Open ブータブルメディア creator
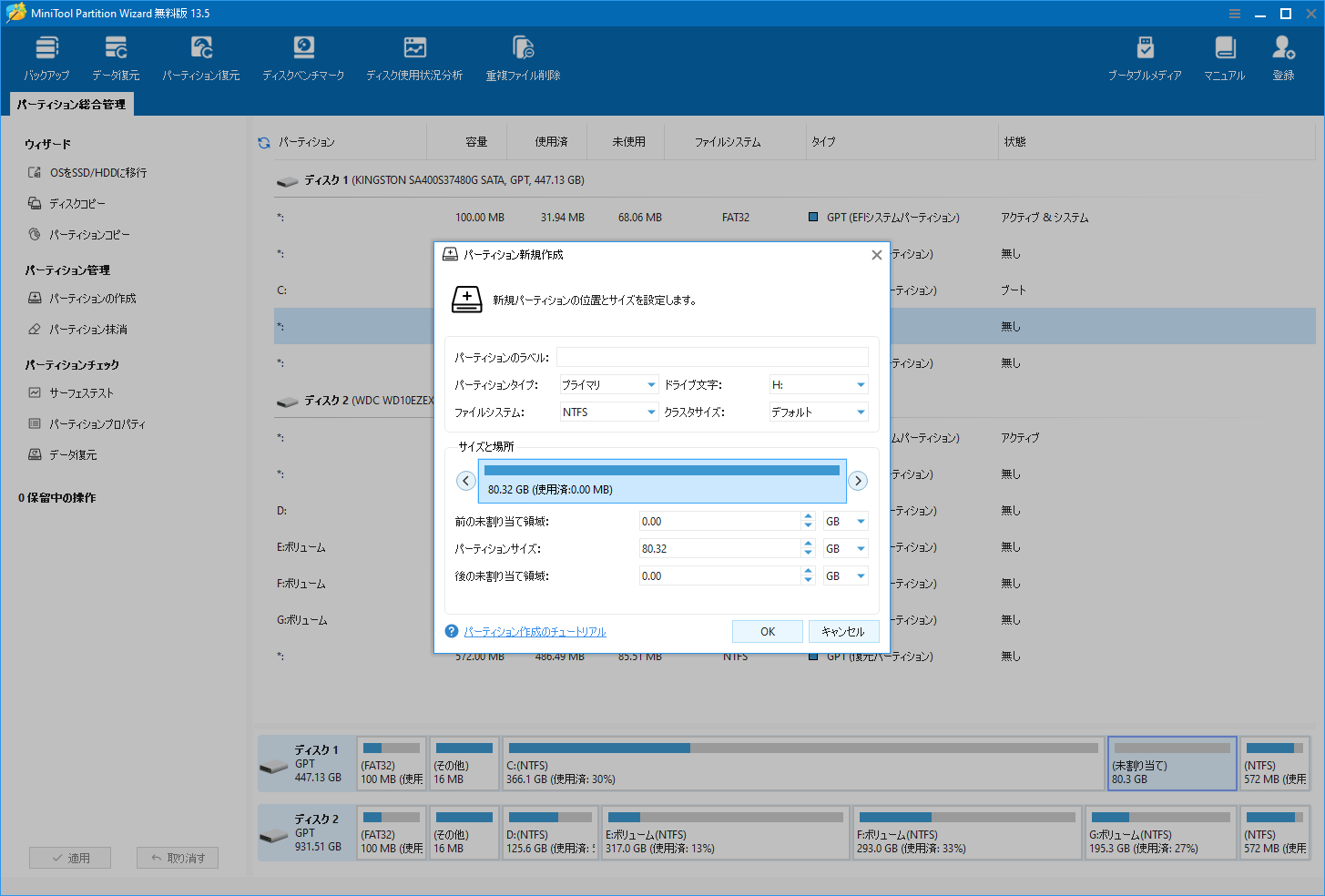The height and width of the screenshot is (896, 1325). pyautogui.click(x=1146, y=55)
